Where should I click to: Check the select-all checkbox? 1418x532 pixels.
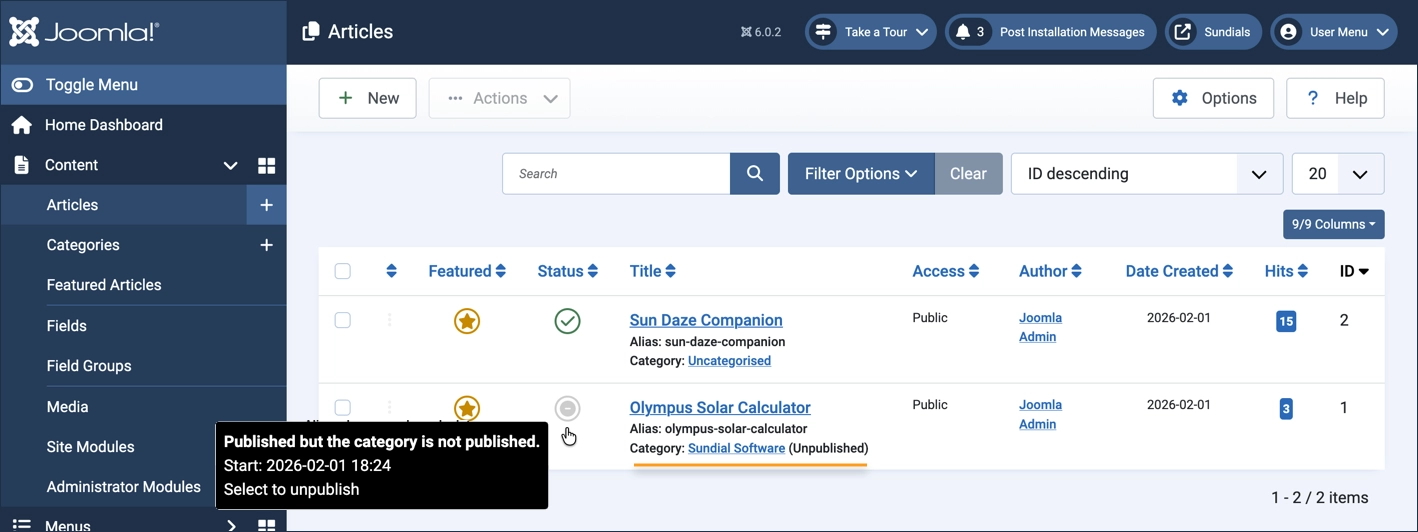tap(342, 271)
